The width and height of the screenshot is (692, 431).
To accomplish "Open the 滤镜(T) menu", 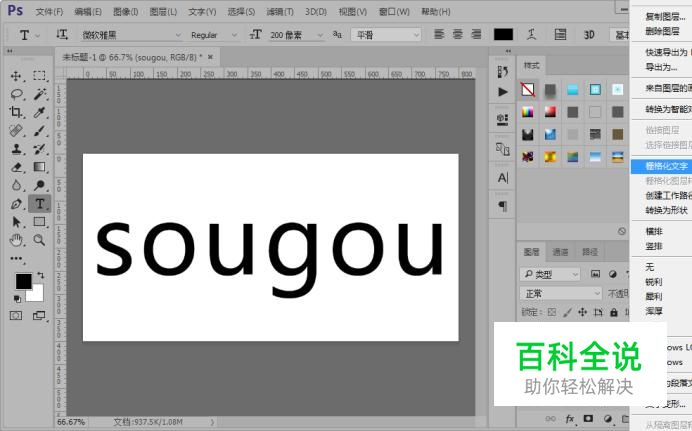I will point(280,12).
